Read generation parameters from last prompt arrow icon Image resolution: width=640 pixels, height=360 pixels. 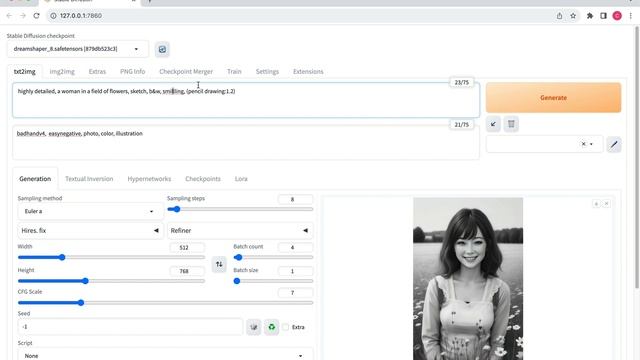[493, 124]
